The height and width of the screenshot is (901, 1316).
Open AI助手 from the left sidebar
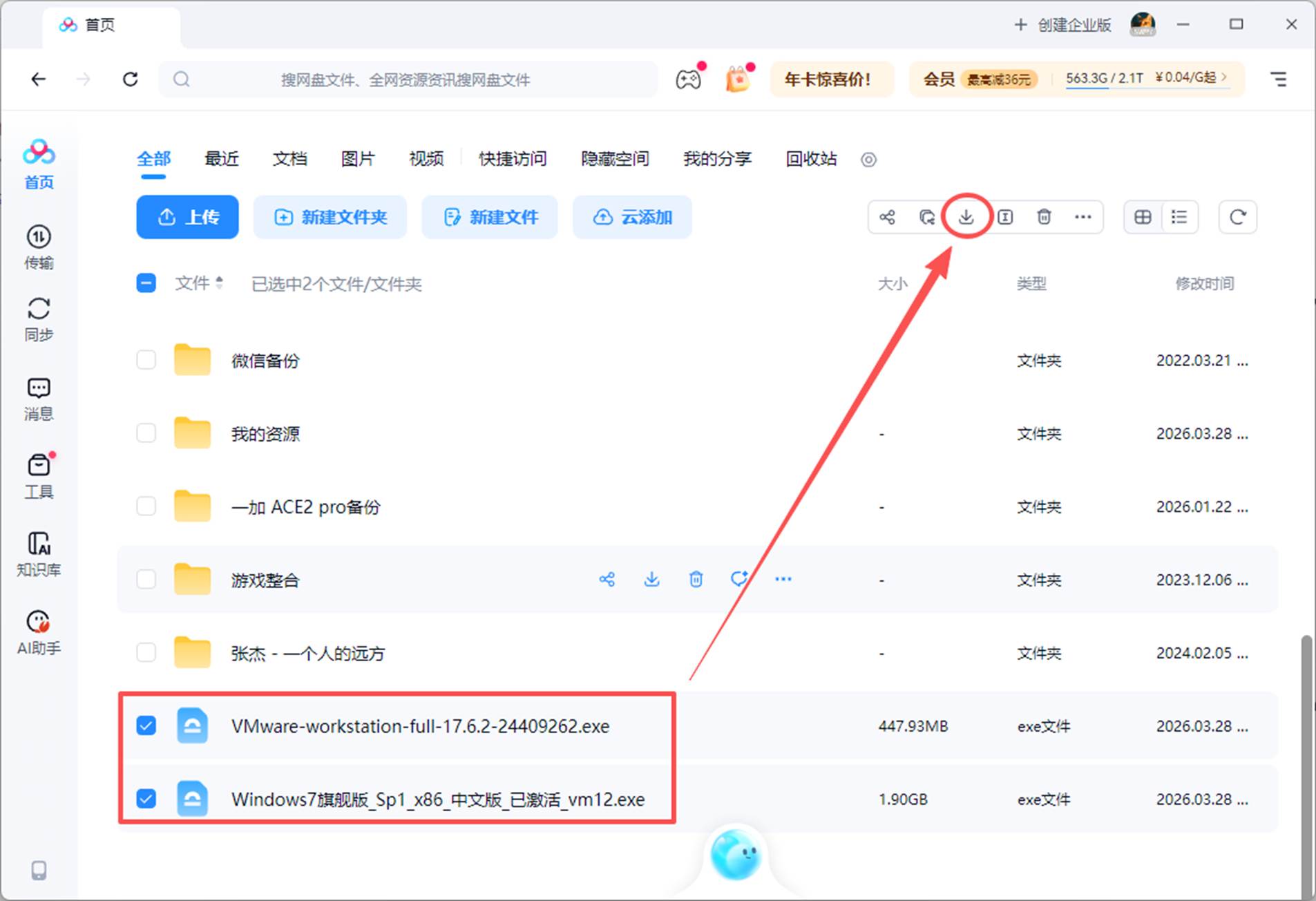click(x=39, y=631)
